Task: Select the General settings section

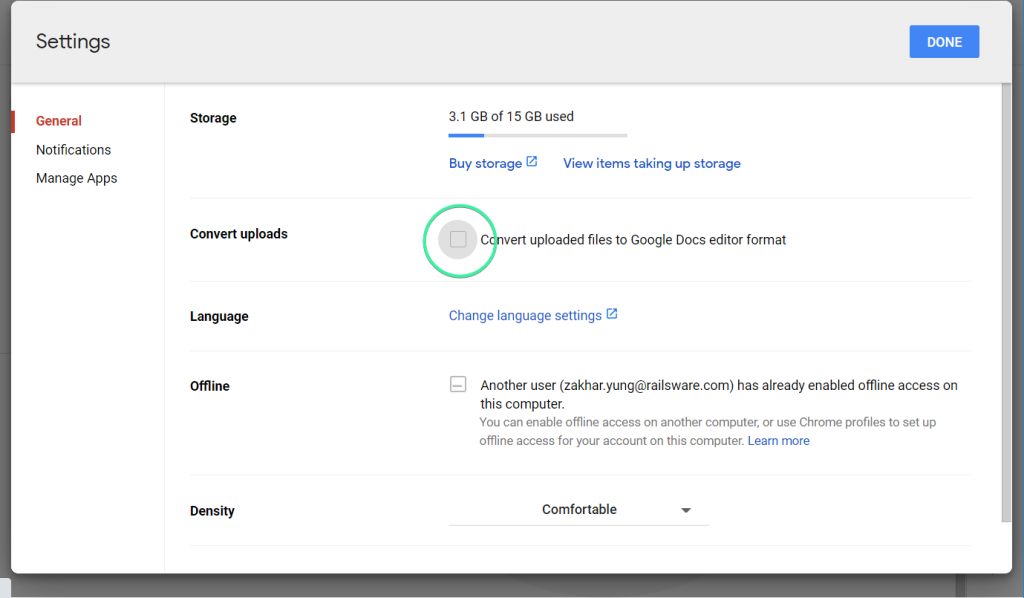Action: pyautogui.click(x=57, y=120)
